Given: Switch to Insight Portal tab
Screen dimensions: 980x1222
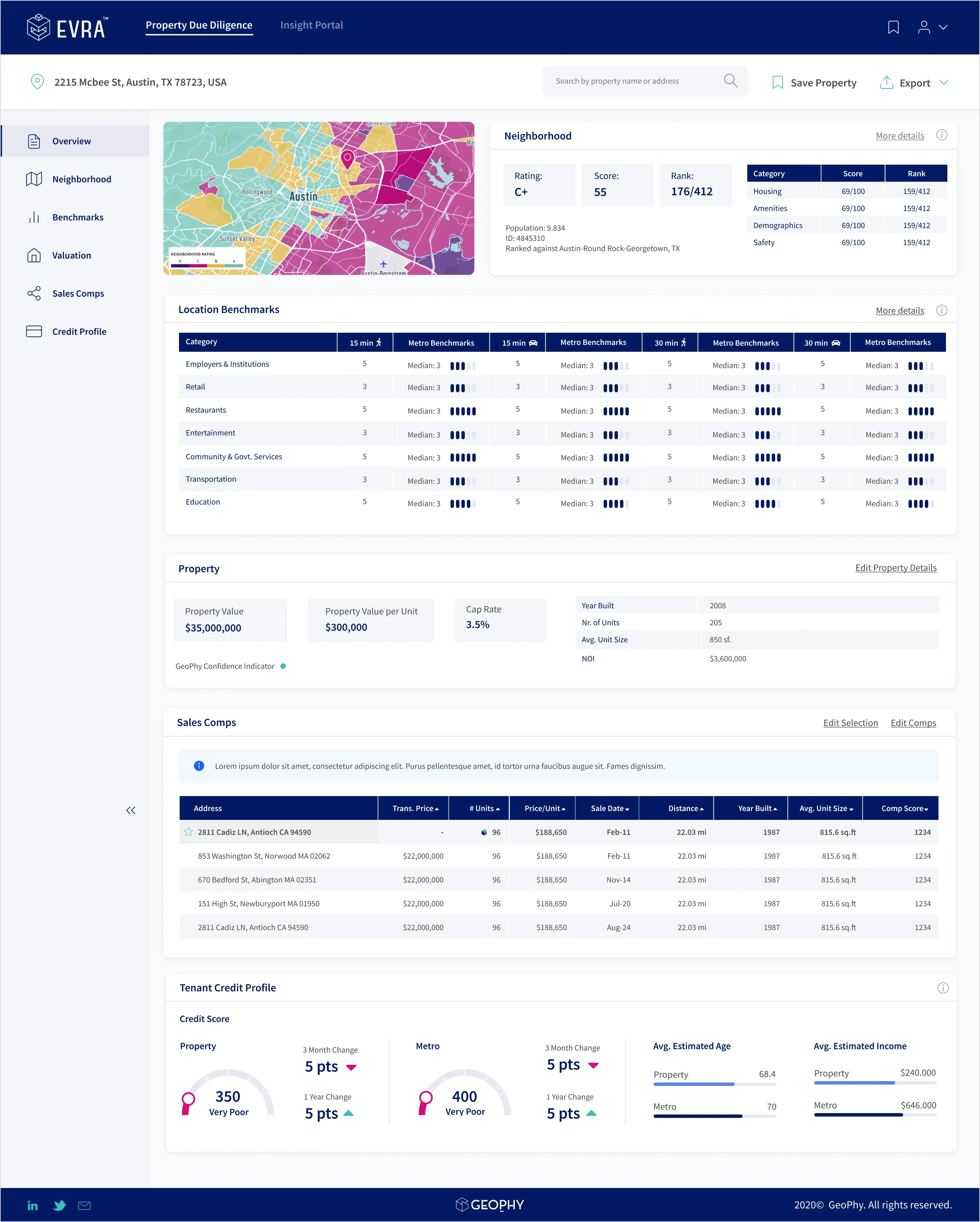Looking at the screenshot, I should click(x=312, y=25).
